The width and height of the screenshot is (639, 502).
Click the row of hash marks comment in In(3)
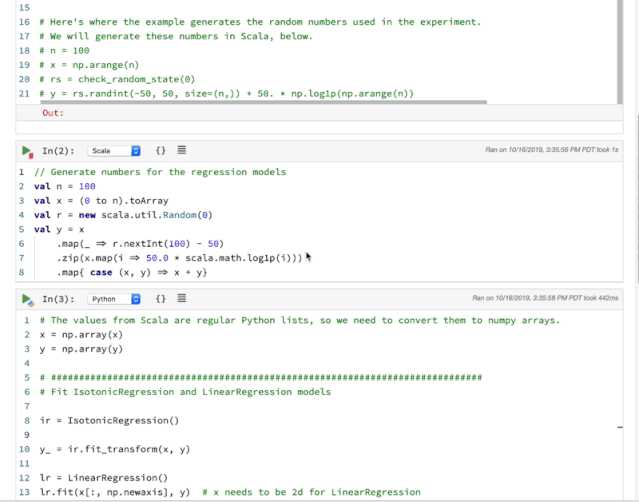(261, 378)
